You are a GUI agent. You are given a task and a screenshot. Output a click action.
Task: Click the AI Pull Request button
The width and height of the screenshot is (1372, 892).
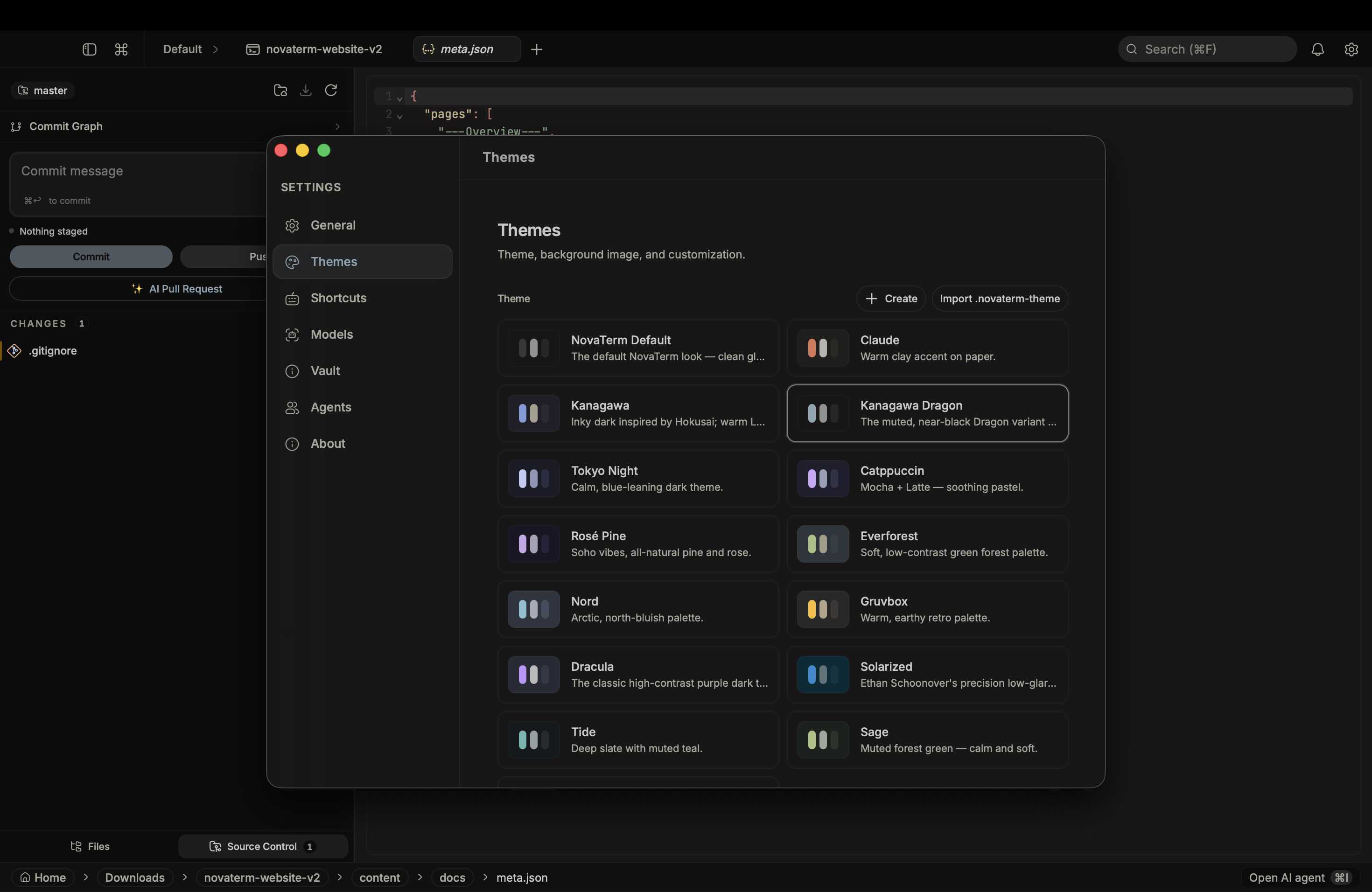pyautogui.click(x=138, y=289)
